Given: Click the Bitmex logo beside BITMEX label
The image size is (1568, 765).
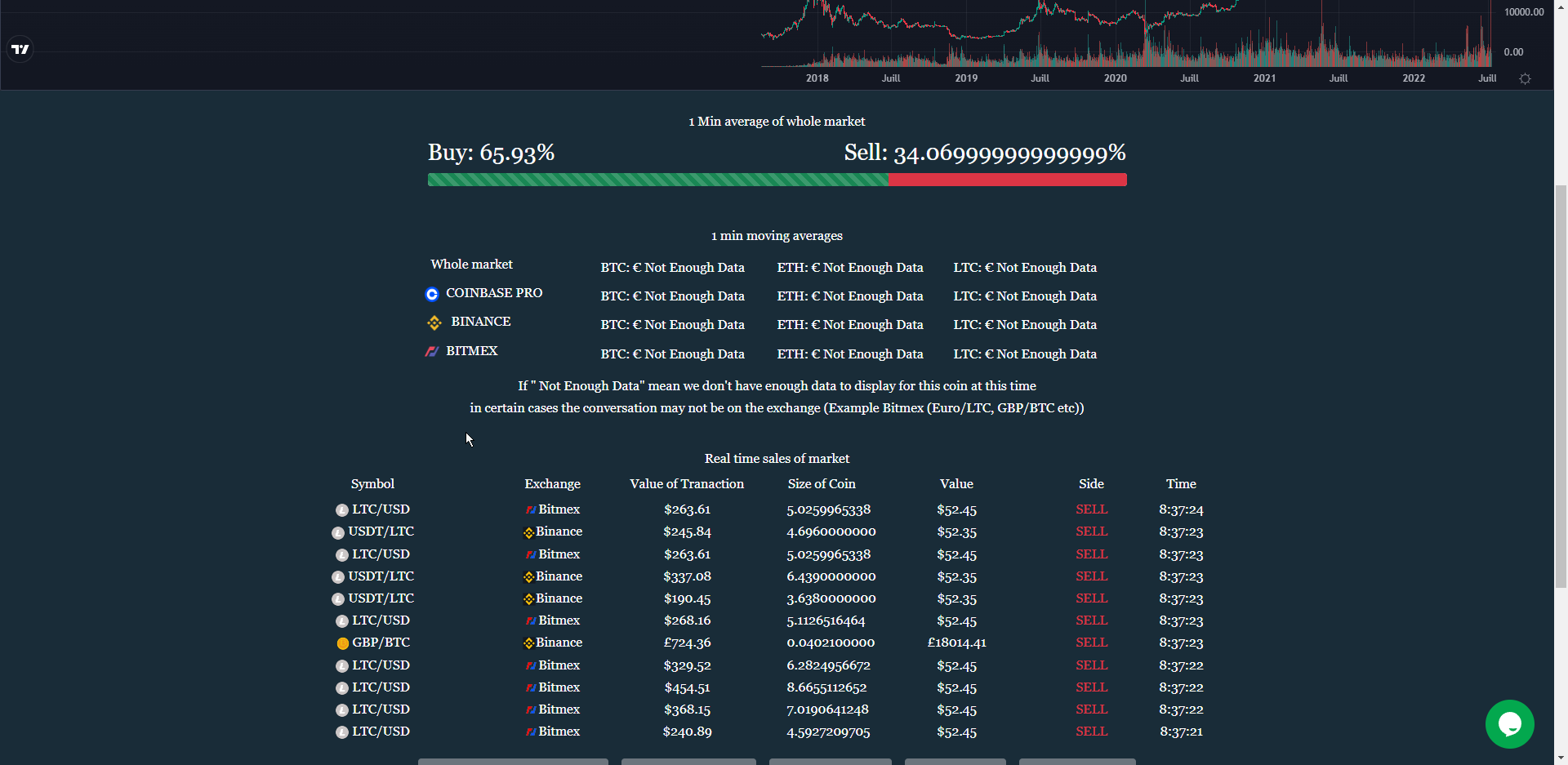Looking at the screenshot, I should 432,351.
